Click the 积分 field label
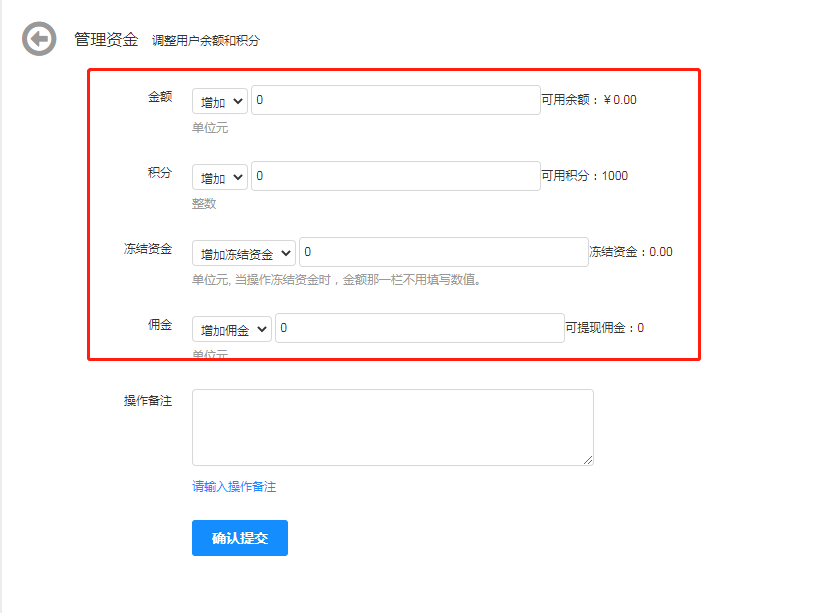837x613 pixels. click(160, 173)
